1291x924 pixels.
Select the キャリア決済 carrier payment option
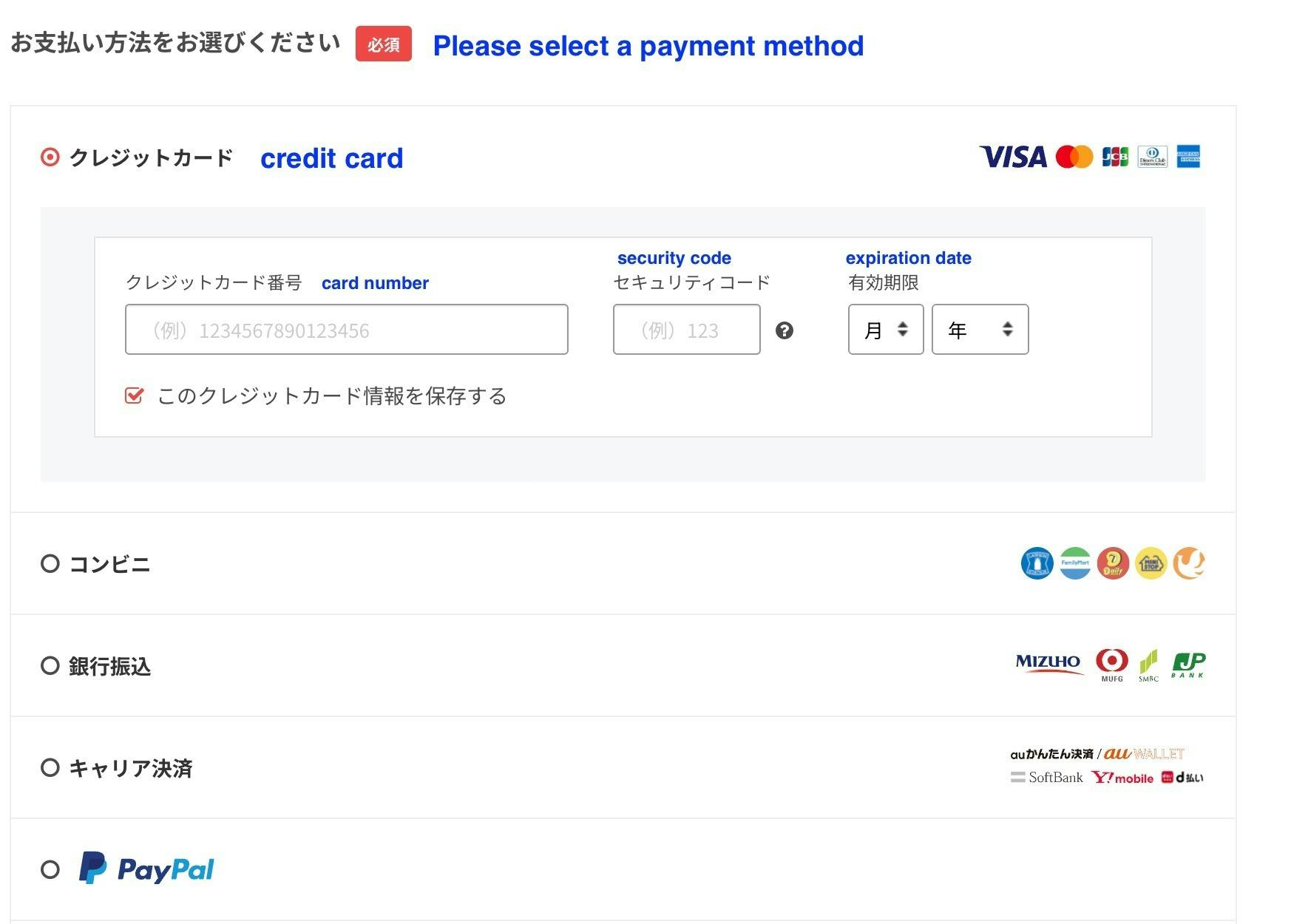tap(50, 768)
